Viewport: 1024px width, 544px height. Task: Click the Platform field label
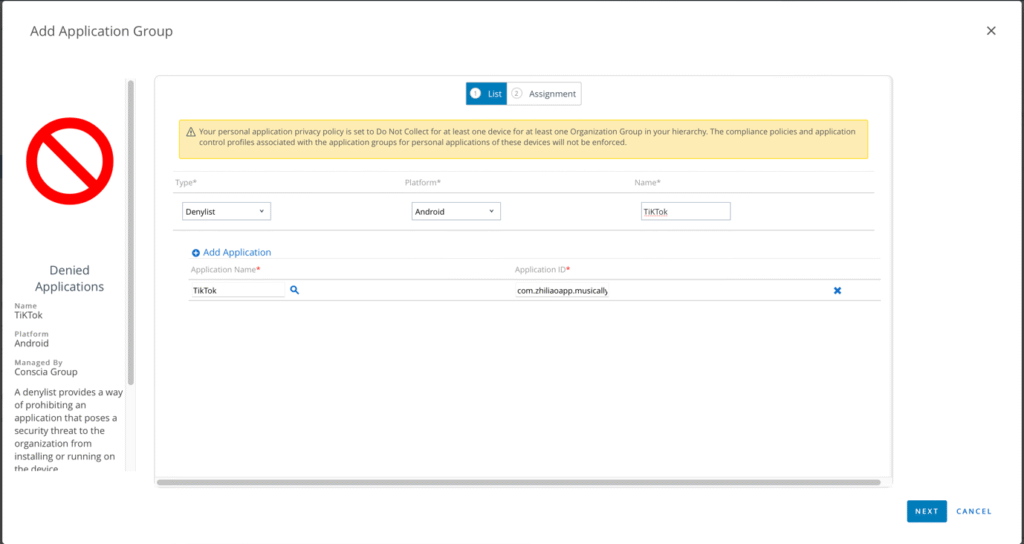tap(423, 182)
